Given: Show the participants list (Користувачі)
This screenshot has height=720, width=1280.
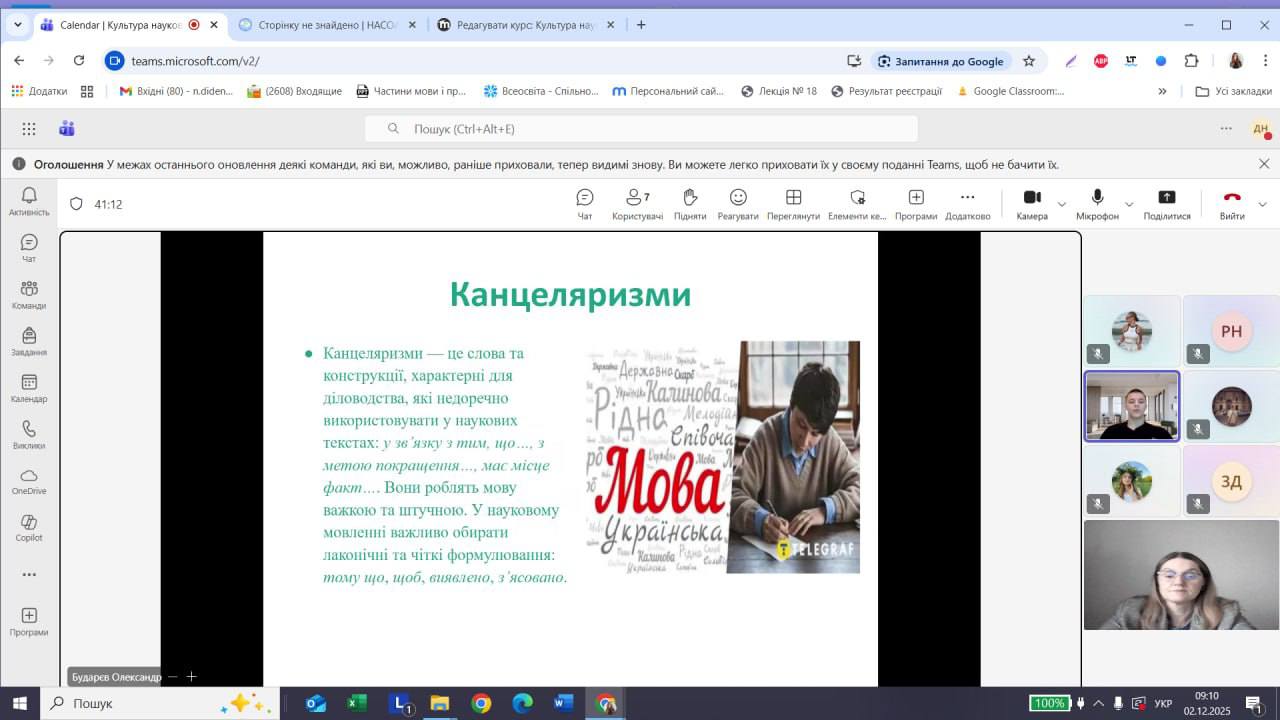Looking at the screenshot, I should (637, 203).
